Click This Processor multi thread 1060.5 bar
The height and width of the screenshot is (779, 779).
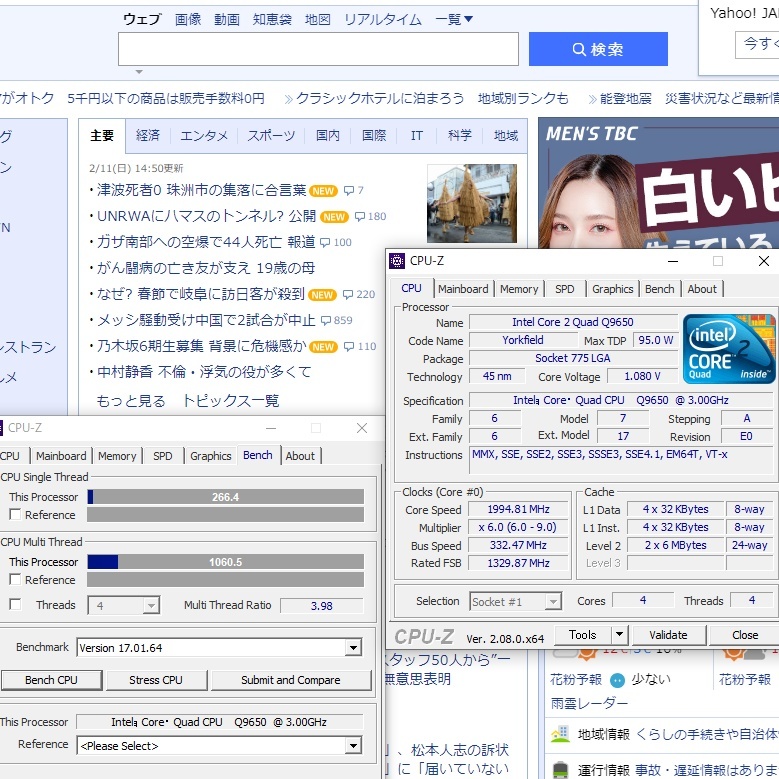point(225,562)
